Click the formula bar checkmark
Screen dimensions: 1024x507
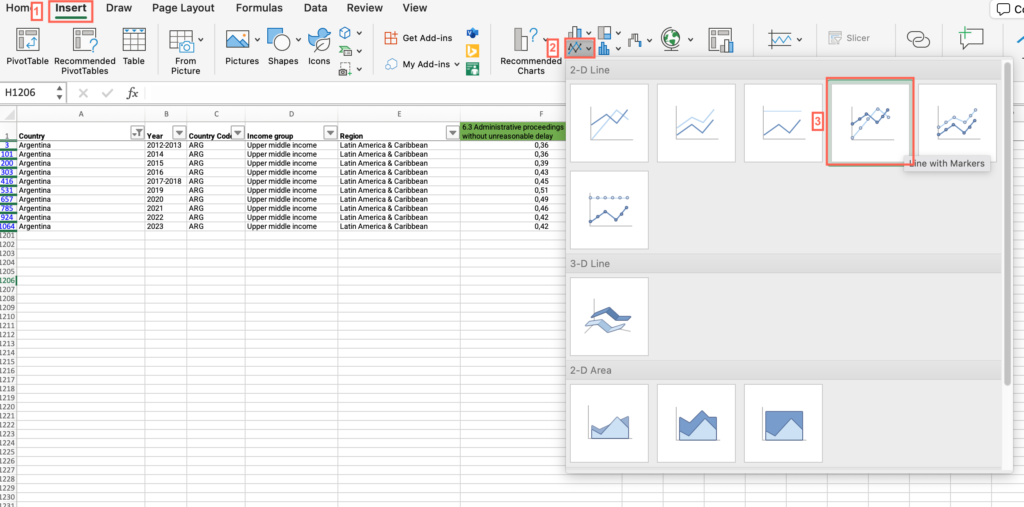[x=108, y=93]
